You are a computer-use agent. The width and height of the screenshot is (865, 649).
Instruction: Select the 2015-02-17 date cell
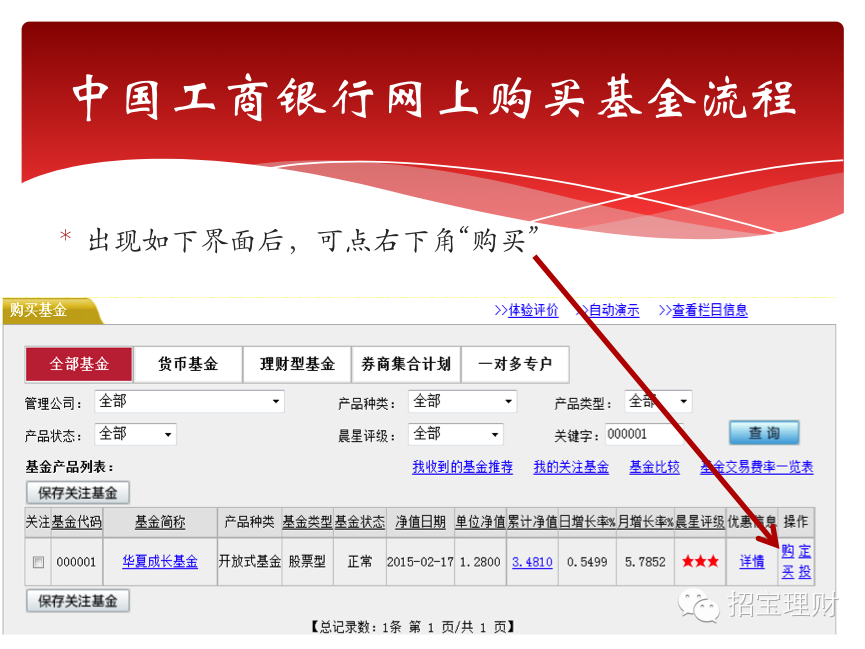point(420,562)
